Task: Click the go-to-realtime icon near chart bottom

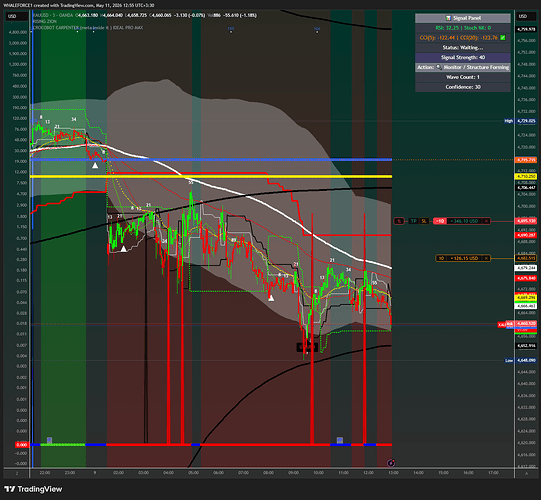Action: coord(391,463)
